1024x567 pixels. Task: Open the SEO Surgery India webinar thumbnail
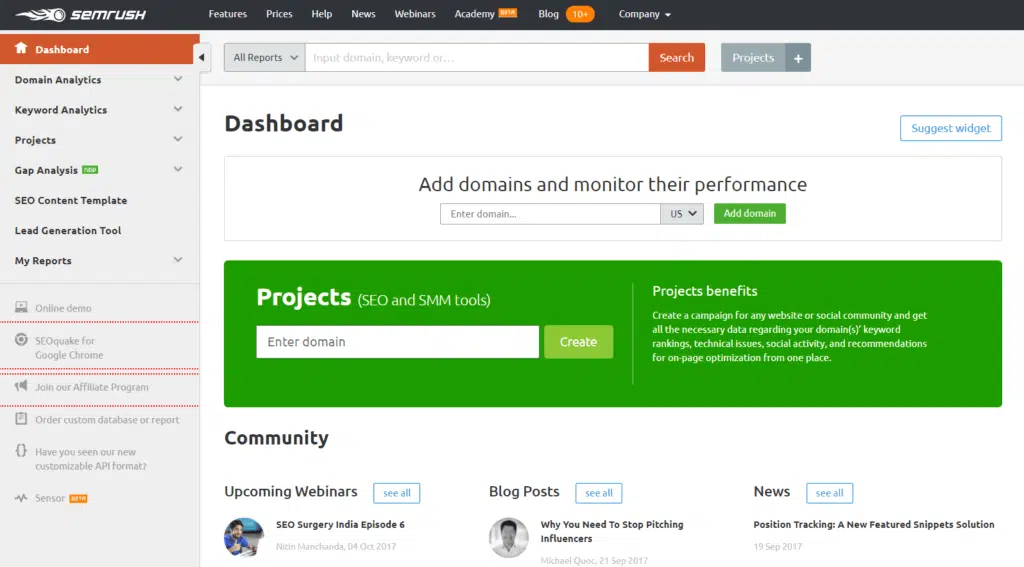click(244, 537)
